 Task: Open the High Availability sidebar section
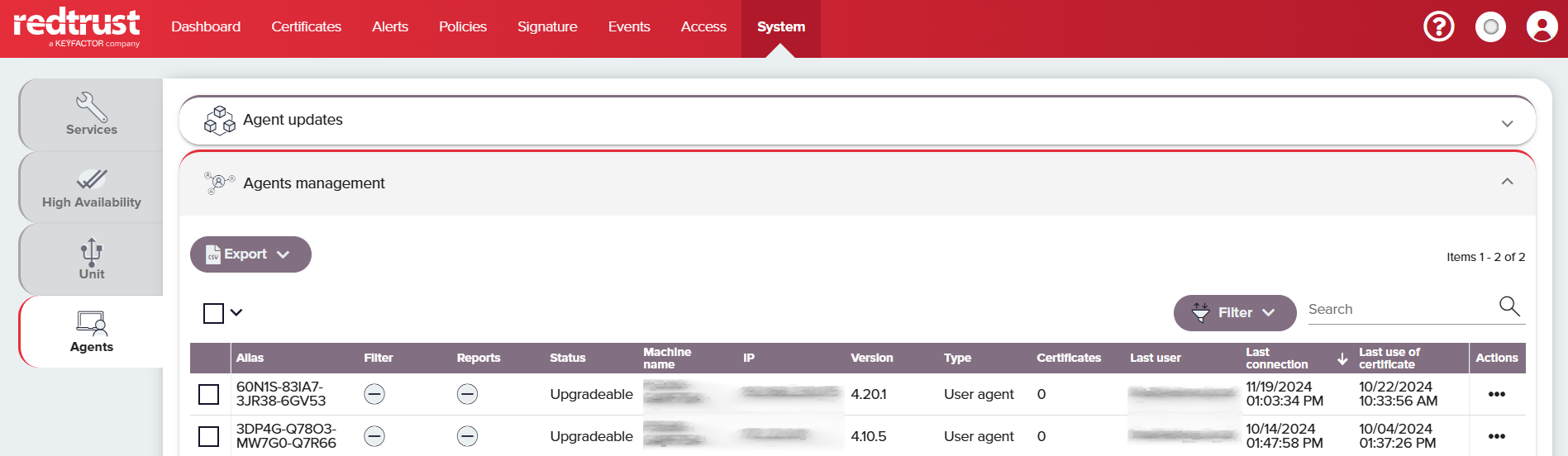click(x=91, y=188)
